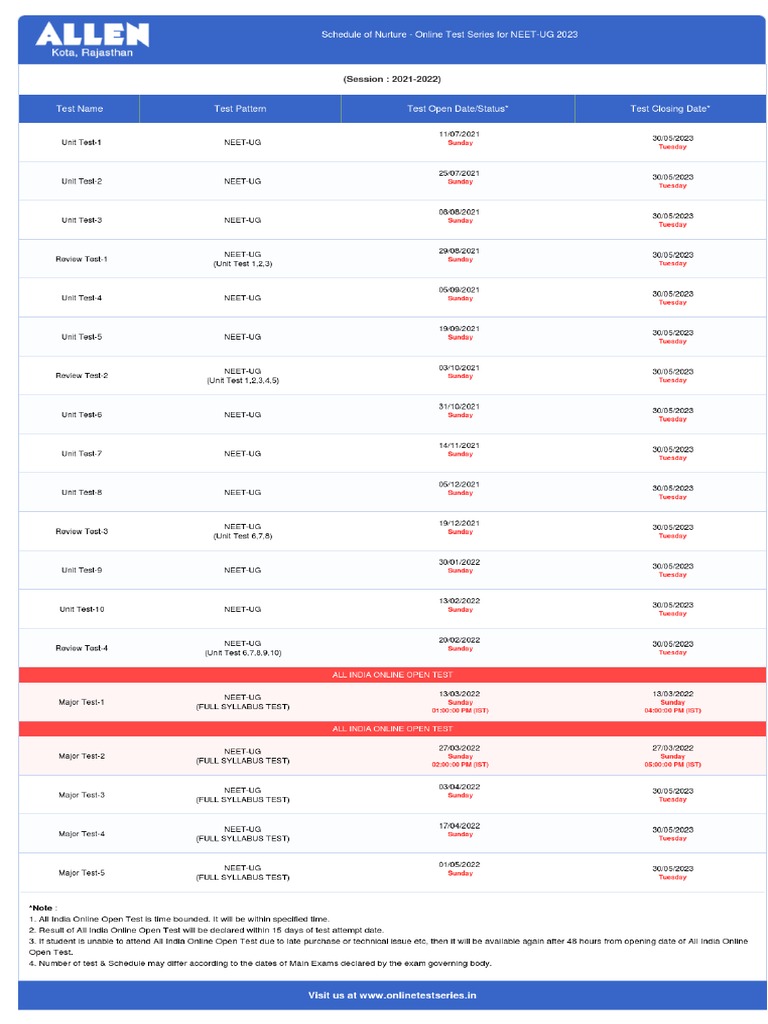Click Major Test-5 row name
Viewport: 768px width, 1024px height.
point(81,873)
